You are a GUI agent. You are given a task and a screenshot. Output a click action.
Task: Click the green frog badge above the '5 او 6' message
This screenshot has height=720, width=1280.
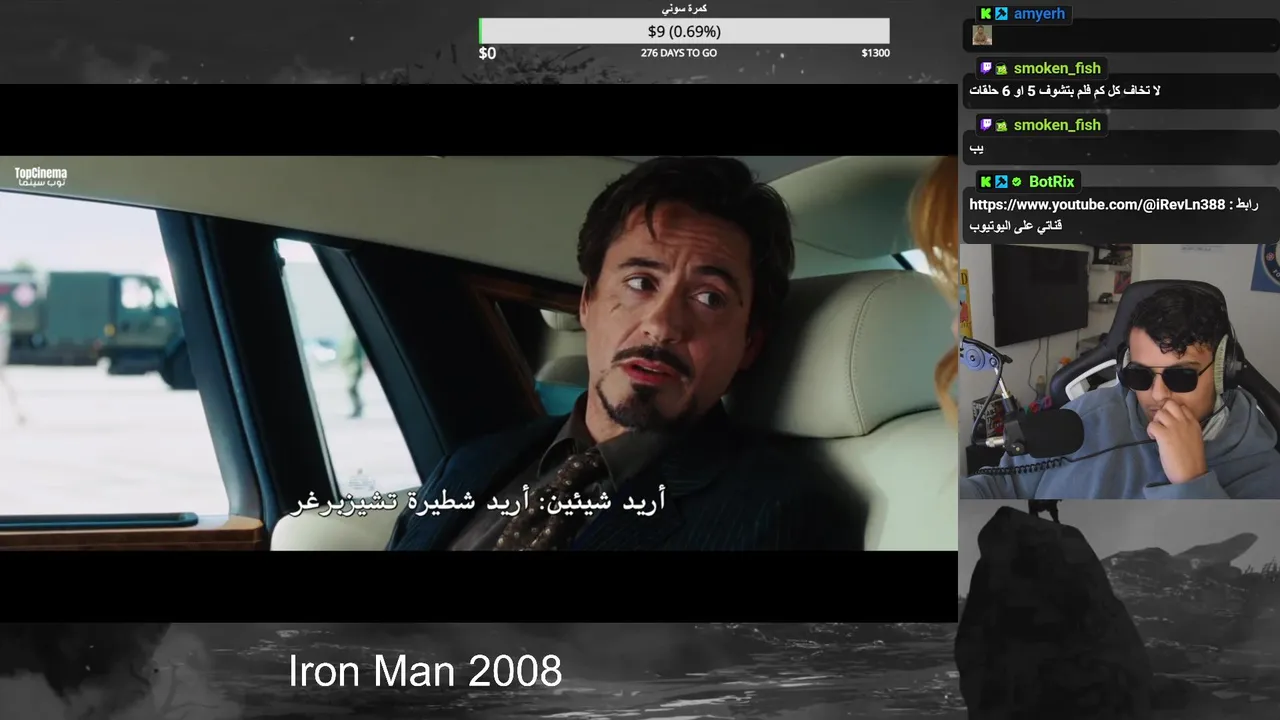point(1001,69)
